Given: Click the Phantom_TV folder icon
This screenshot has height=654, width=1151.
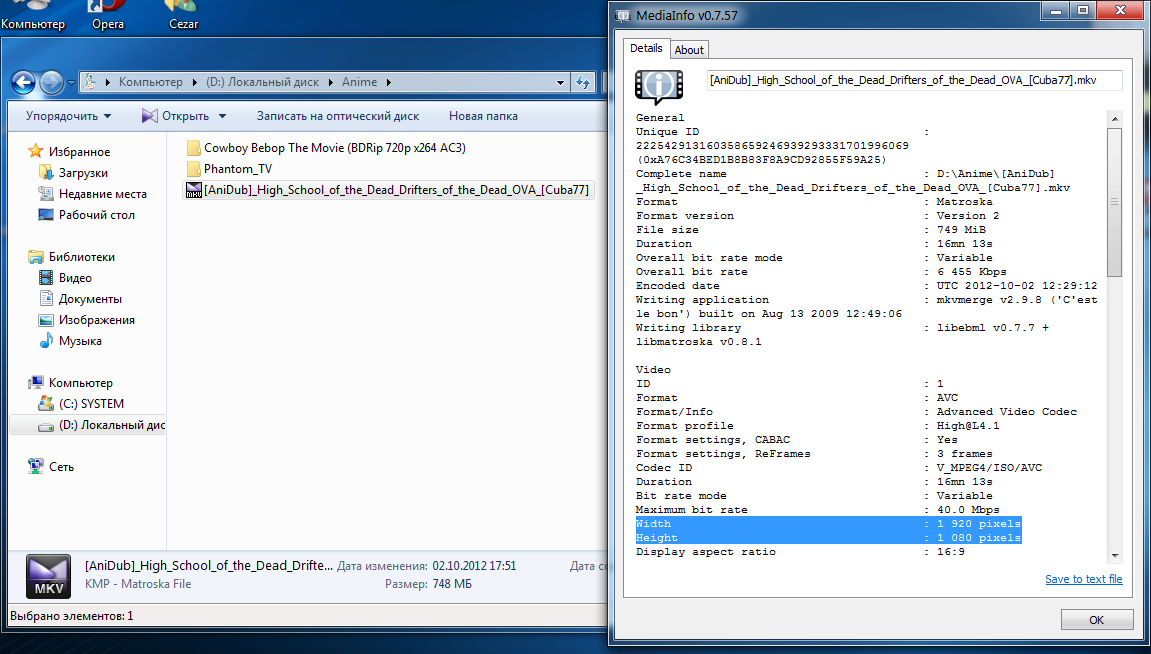Looking at the screenshot, I should coord(193,169).
